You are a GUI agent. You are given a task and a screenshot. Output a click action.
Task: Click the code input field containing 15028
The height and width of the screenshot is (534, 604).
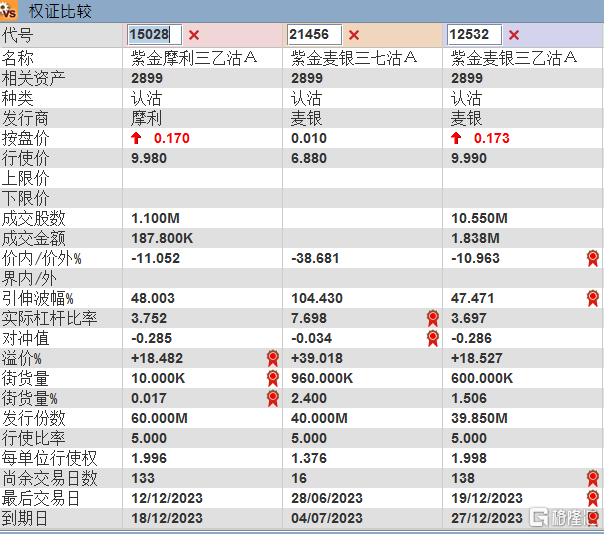click(155, 35)
